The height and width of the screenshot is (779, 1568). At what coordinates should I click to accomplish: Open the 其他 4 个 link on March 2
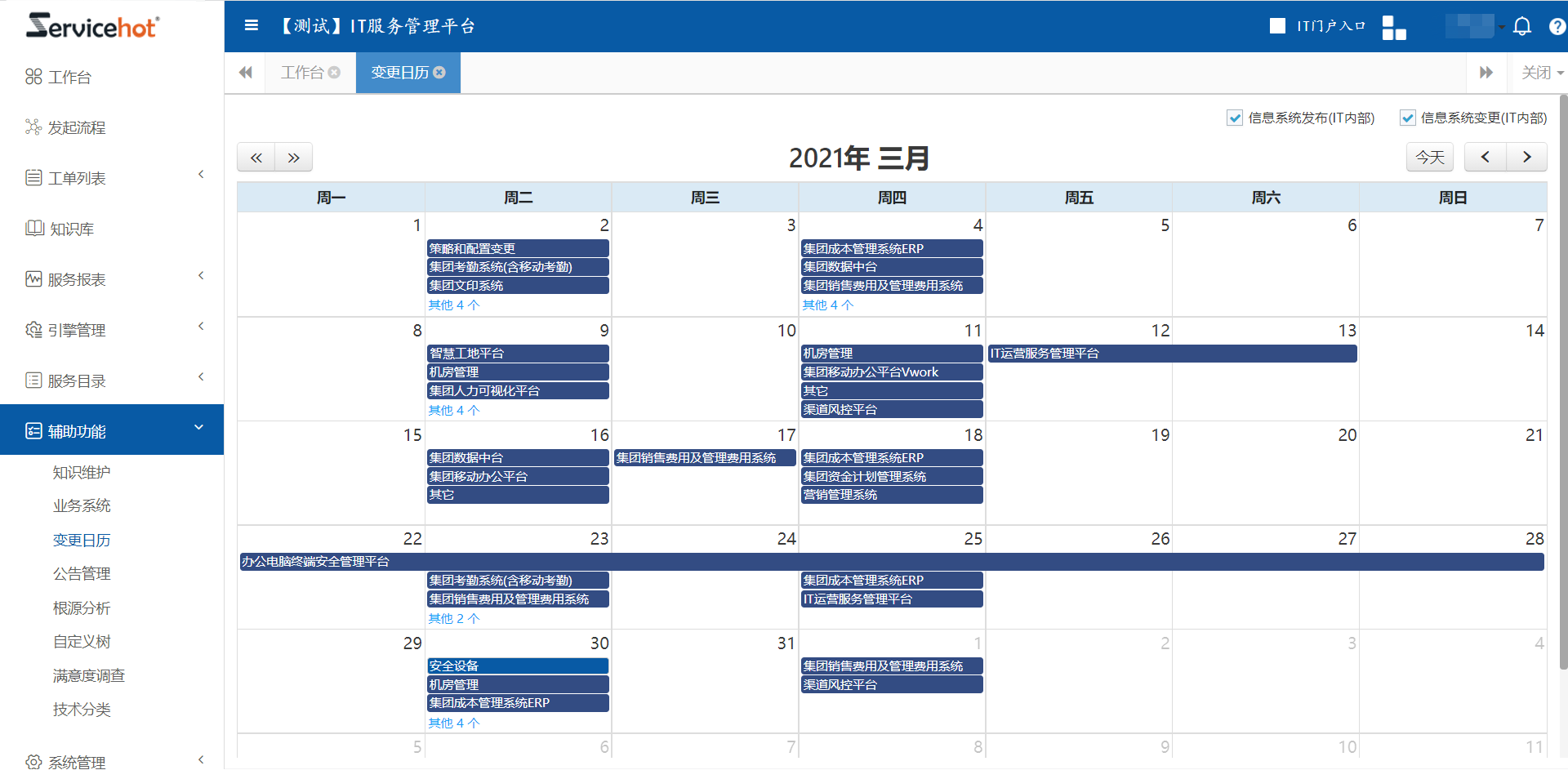453,305
